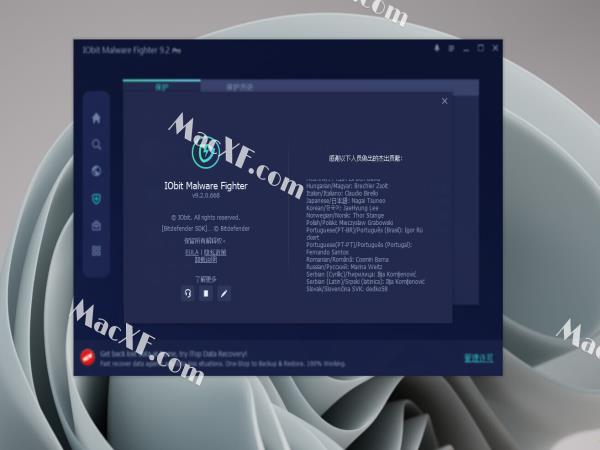Select the Italian/Italiano translator row
The height and width of the screenshot is (450, 600).
tap(342, 193)
